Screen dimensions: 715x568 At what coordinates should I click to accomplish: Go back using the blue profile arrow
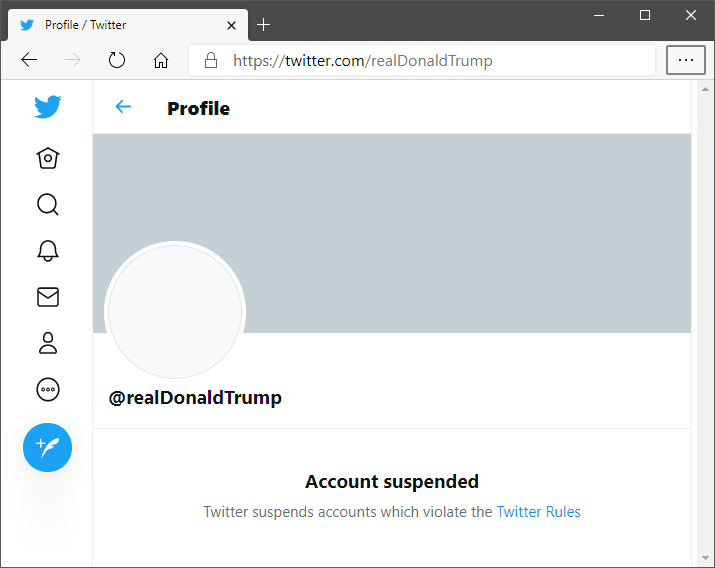tap(123, 107)
